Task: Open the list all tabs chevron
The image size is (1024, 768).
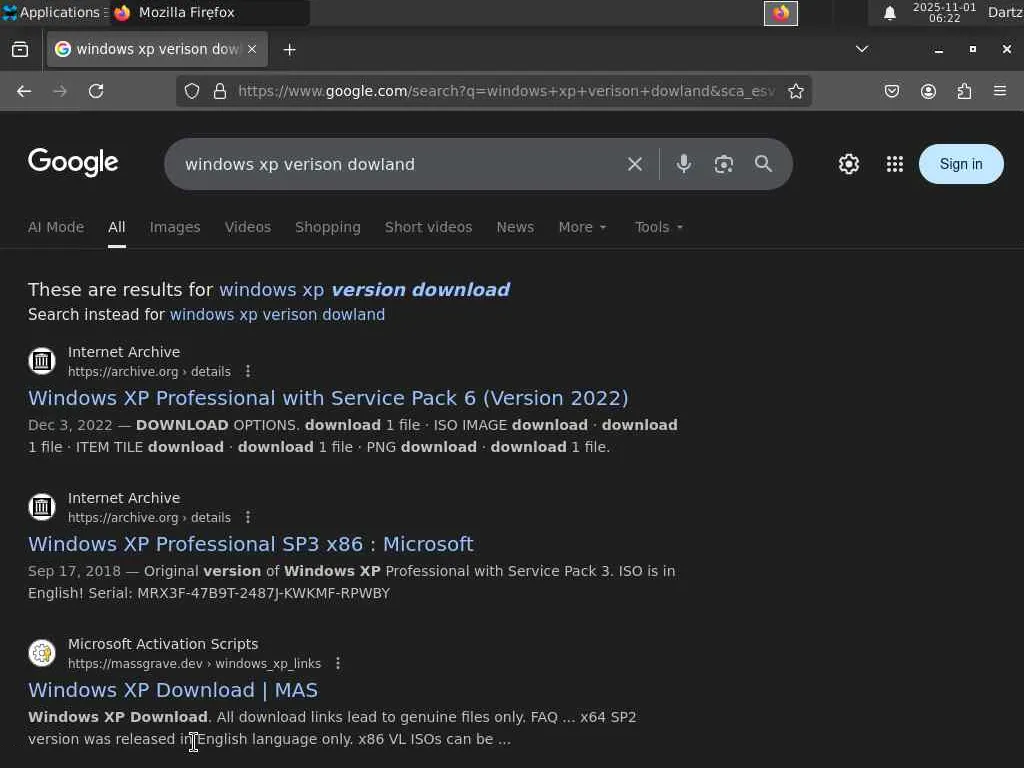Action: pyautogui.click(x=862, y=49)
